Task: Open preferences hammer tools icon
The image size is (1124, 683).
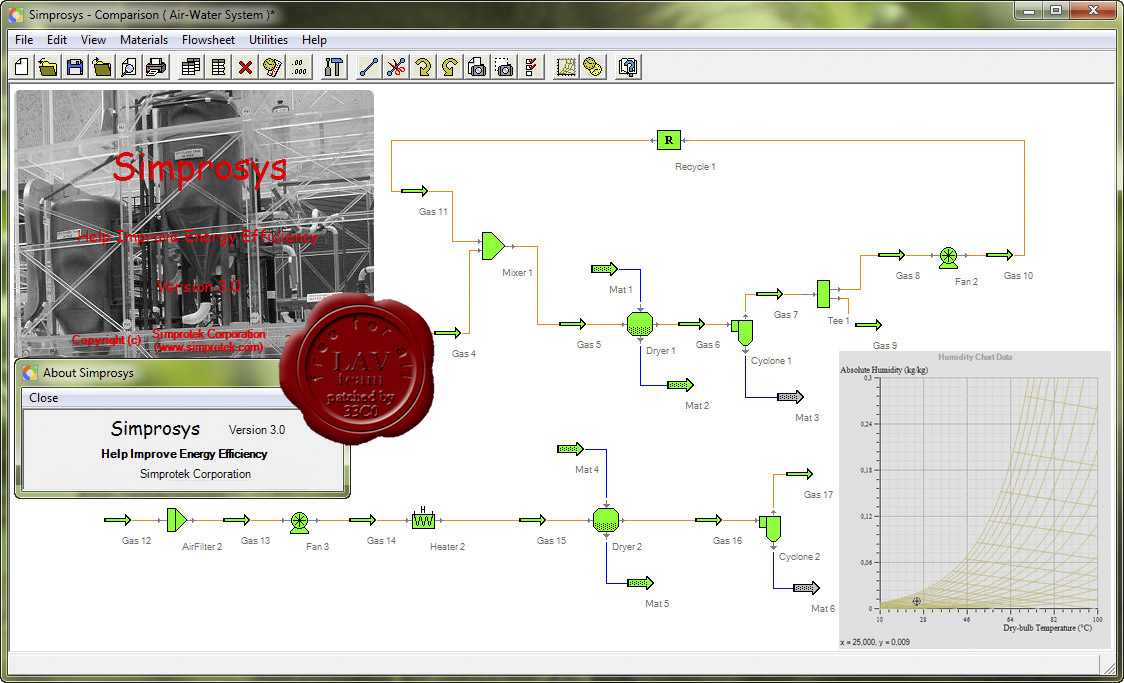Action: (x=333, y=67)
